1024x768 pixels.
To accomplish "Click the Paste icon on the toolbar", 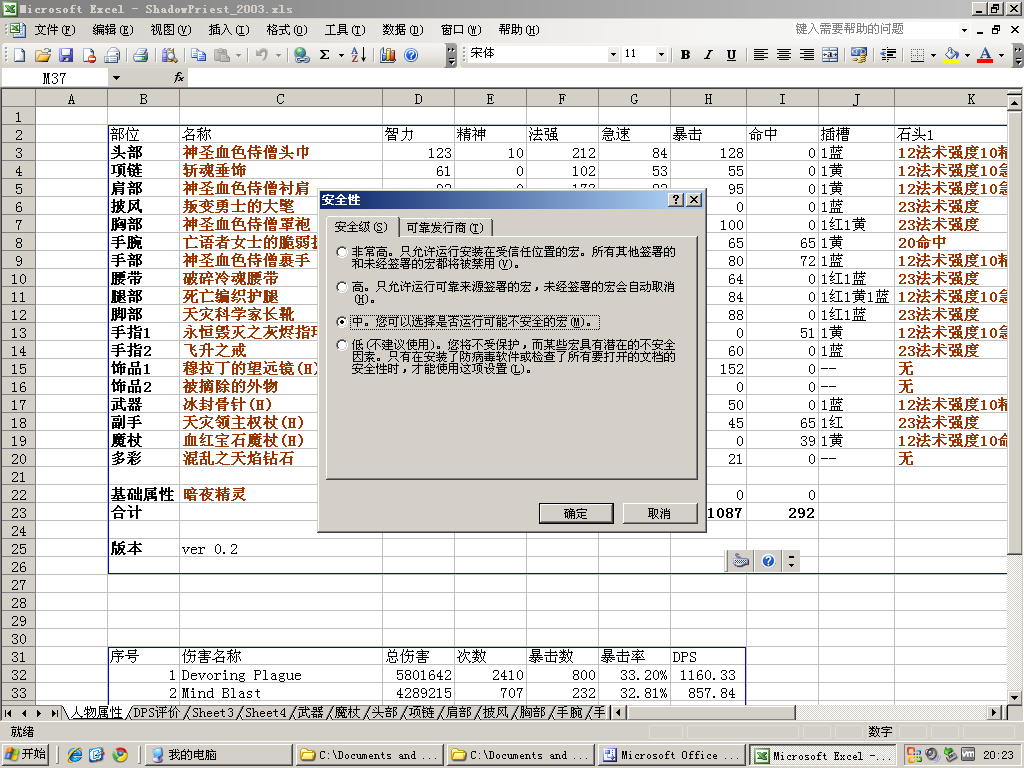I will point(221,56).
